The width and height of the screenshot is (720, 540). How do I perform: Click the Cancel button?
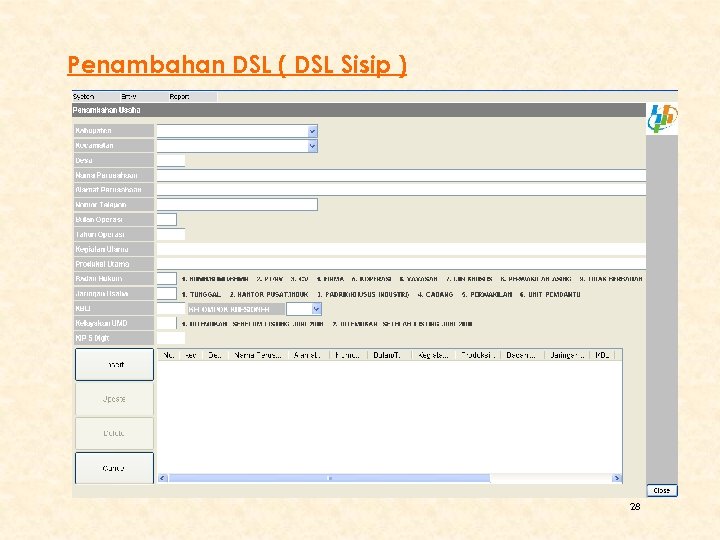coord(114,468)
